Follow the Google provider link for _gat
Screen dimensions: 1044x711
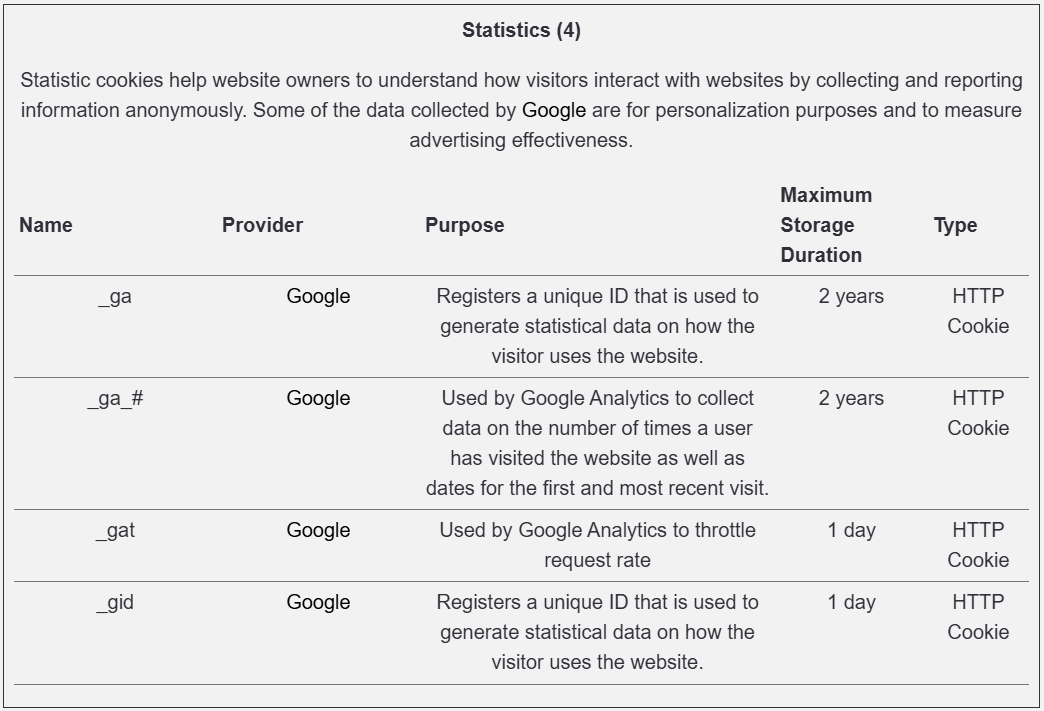(x=318, y=530)
